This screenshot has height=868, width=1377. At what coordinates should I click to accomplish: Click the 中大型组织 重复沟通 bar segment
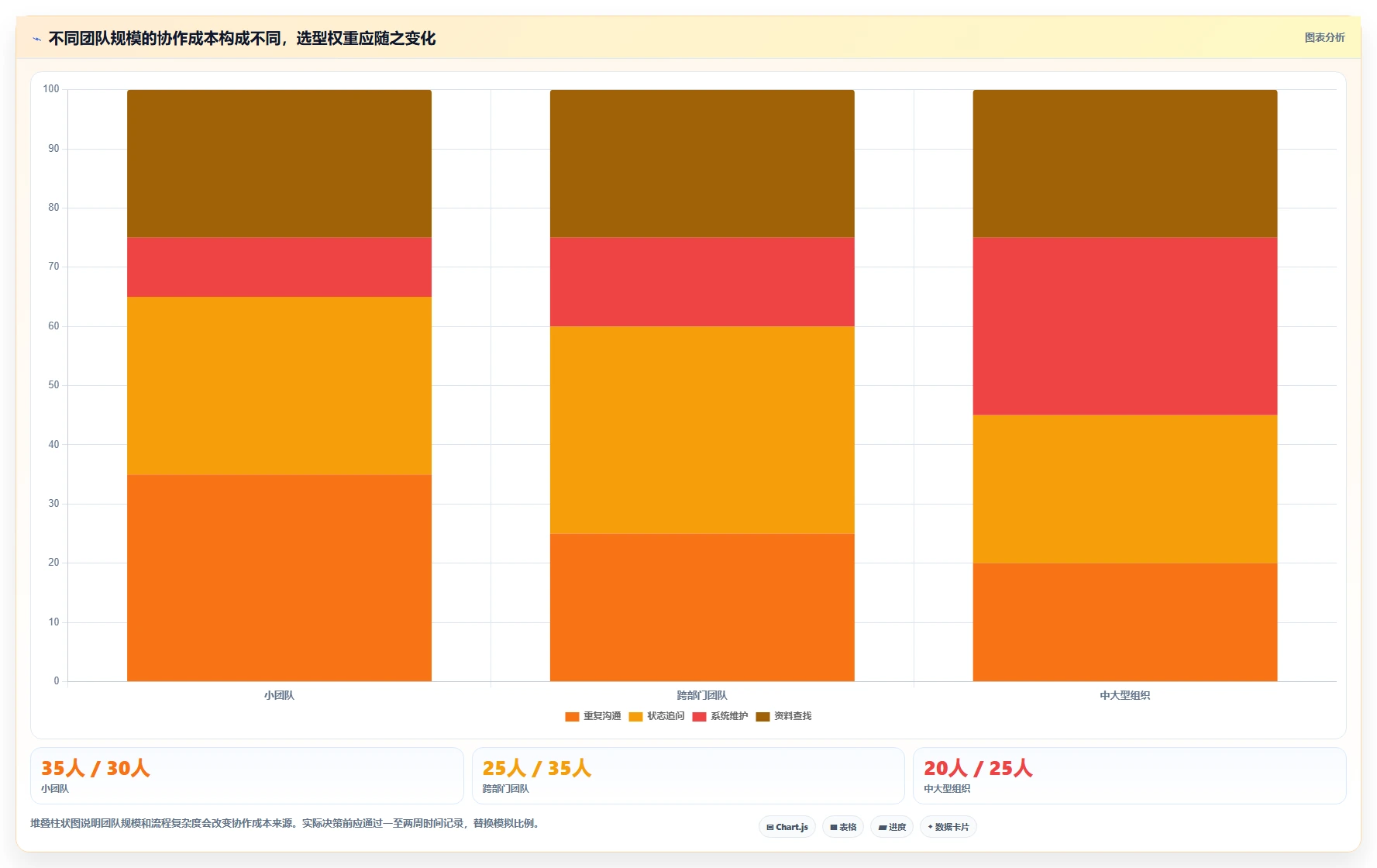1125,622
